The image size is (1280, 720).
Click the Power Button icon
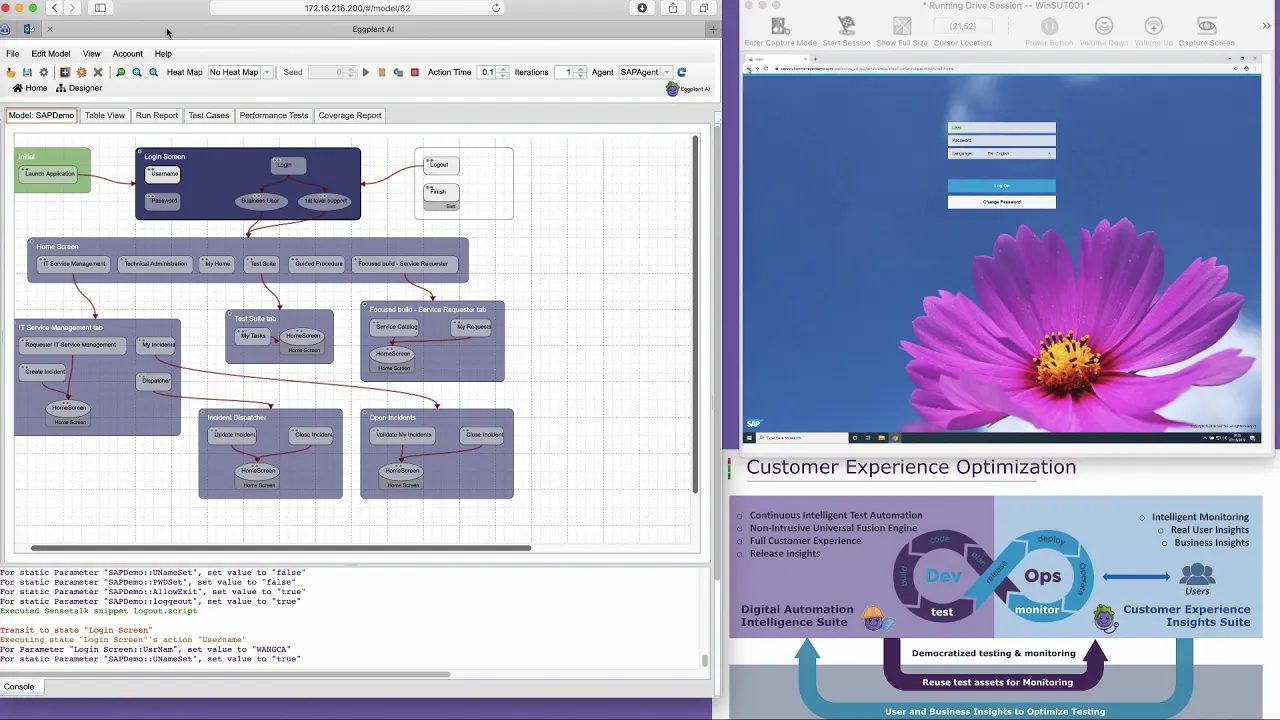pos(1049,27)
